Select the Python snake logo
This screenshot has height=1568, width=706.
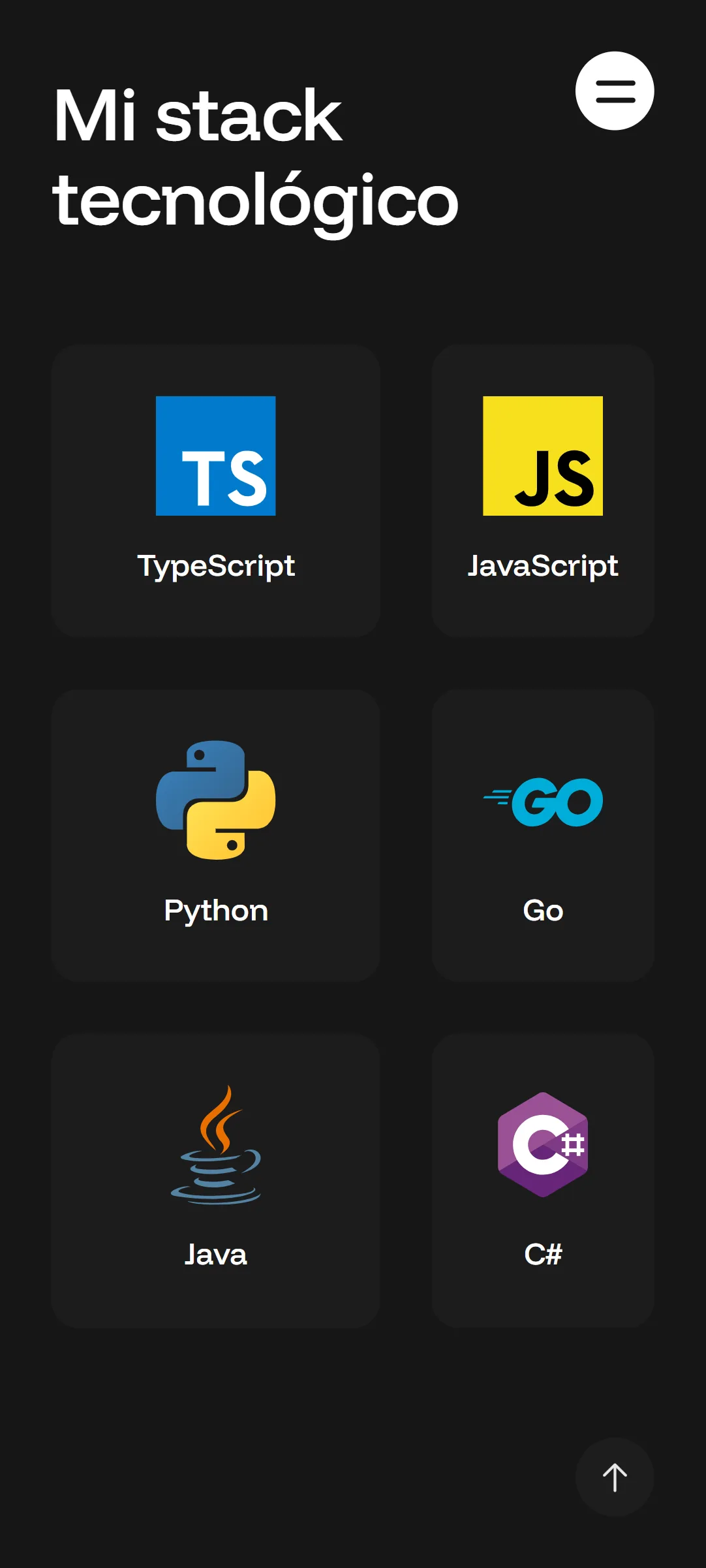point(216,800)
